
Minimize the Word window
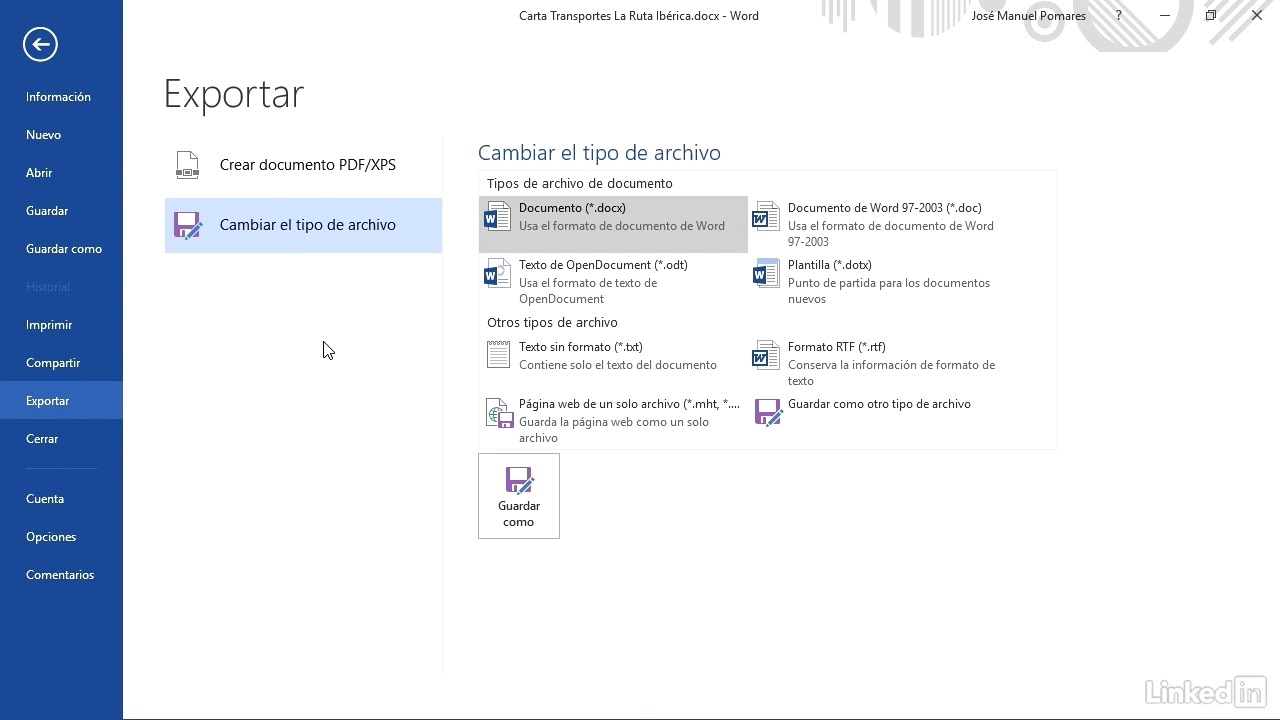(x=1165, y=16)
